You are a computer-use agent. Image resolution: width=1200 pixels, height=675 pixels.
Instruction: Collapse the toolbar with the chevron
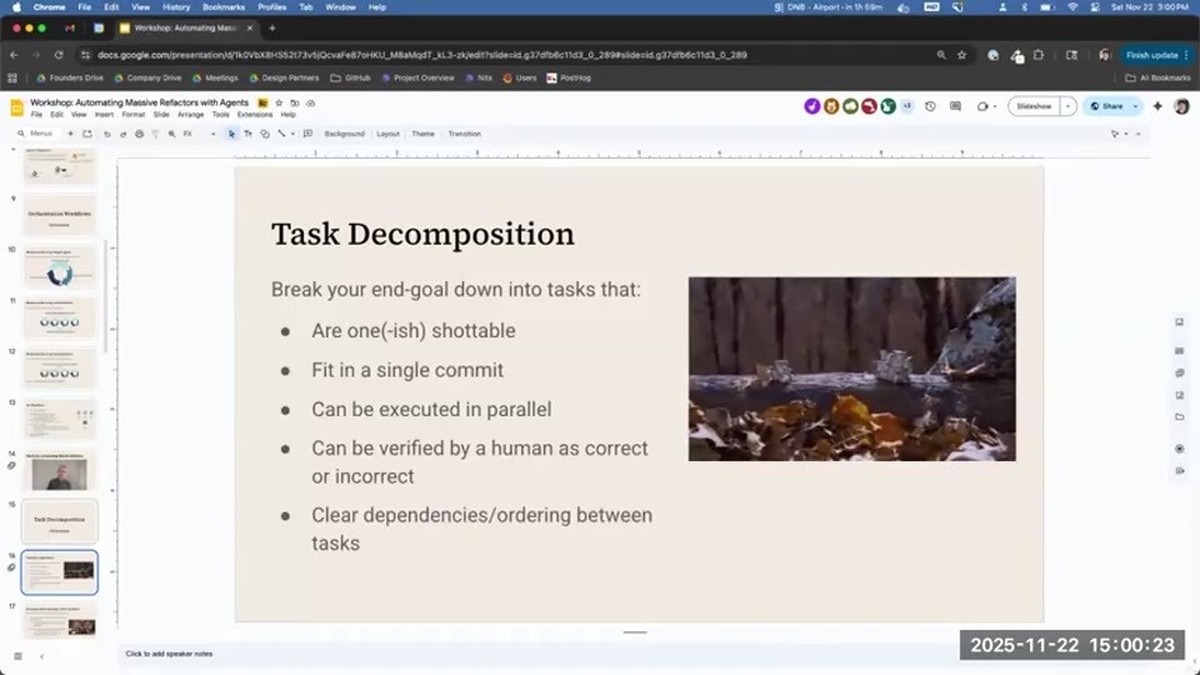[1140, 134]
